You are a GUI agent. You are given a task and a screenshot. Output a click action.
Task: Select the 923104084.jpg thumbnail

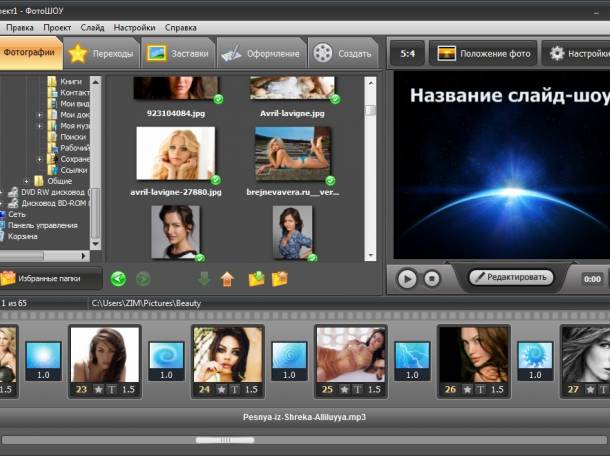click(x=176, y=88)
